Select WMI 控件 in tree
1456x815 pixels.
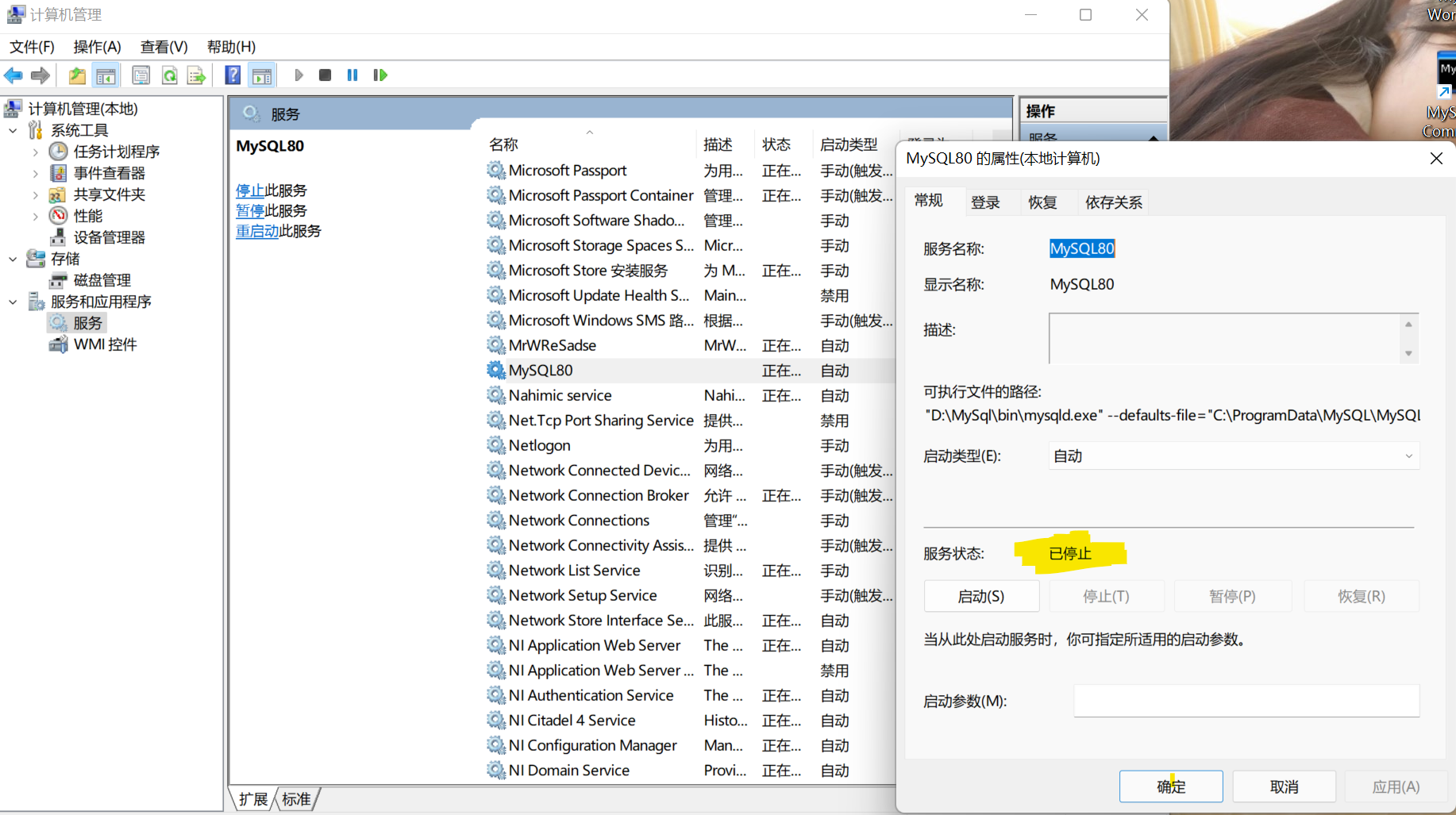106,344
